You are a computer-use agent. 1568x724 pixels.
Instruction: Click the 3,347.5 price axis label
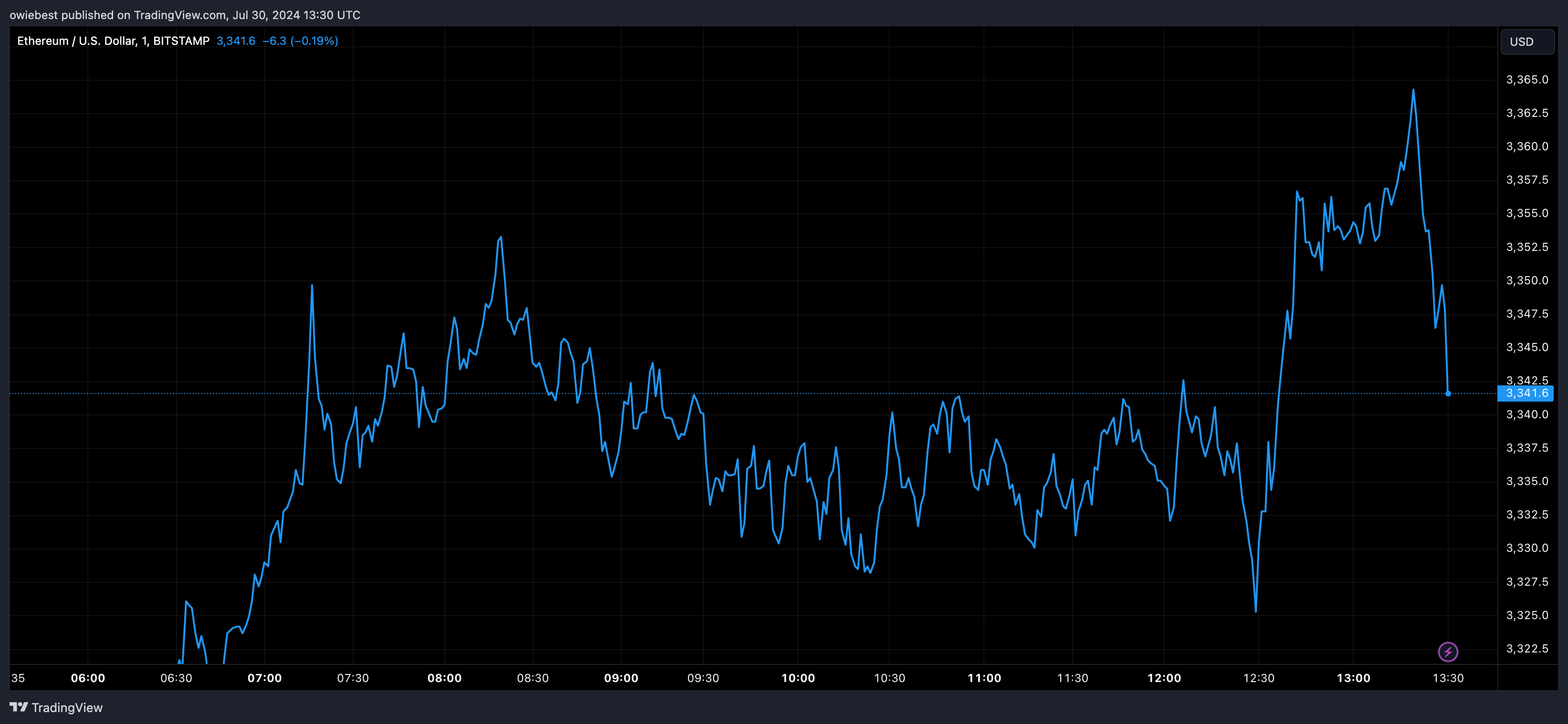point(1526,314)
